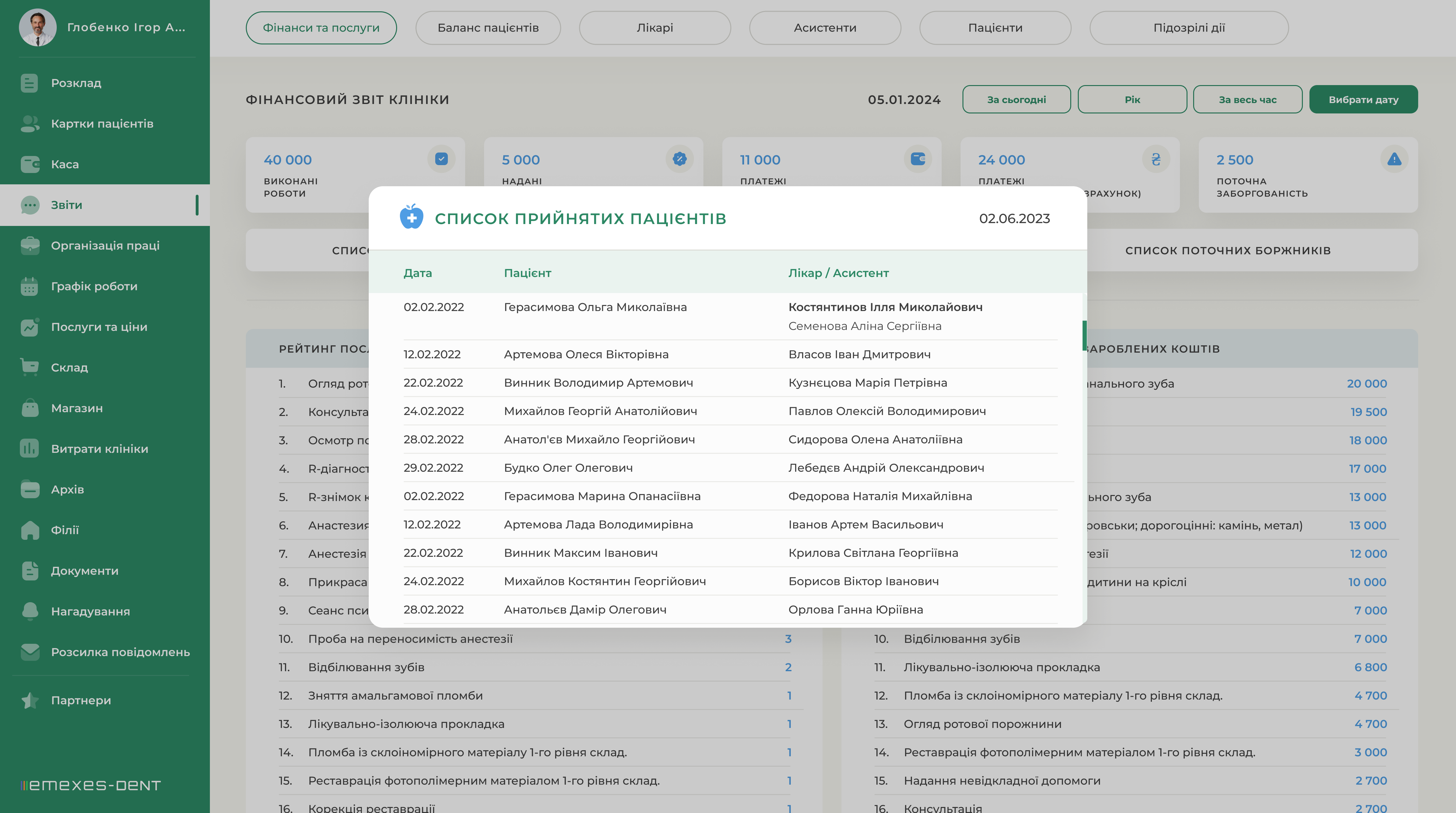
Task: Select patient Михайлов Георгій Анатолійович
Action: [x=600, y=411]
